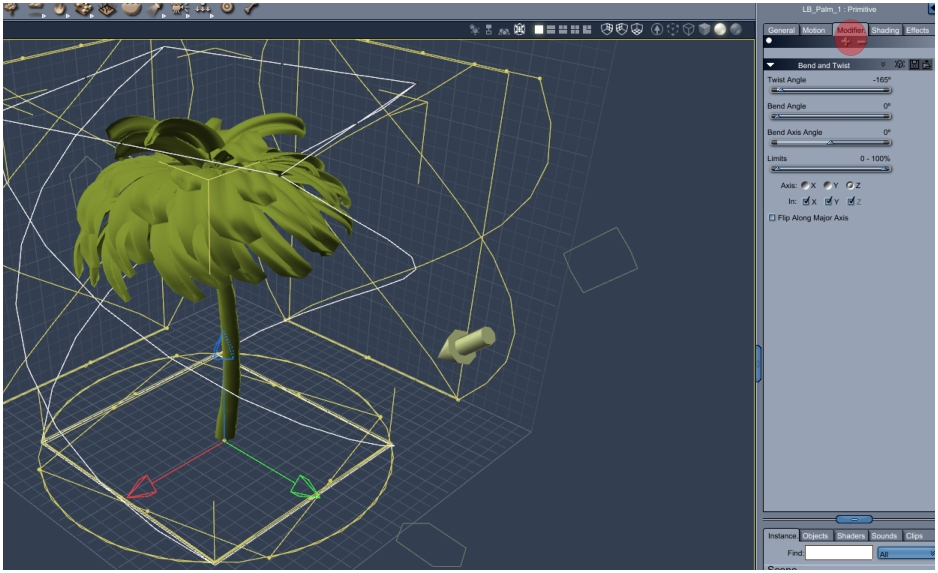Open the General tab
938x573 pixels.
click(781, 30)
